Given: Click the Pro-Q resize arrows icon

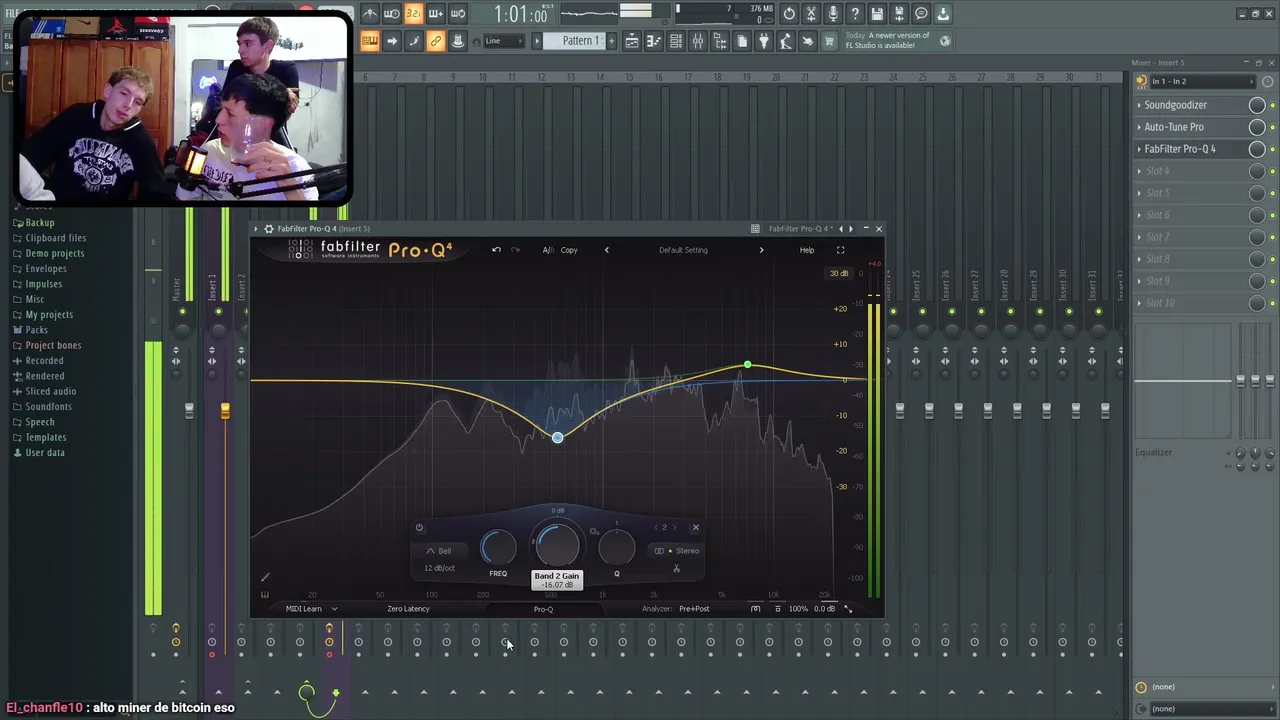Looking at the screenshot, I should click(x=848, y=609).
